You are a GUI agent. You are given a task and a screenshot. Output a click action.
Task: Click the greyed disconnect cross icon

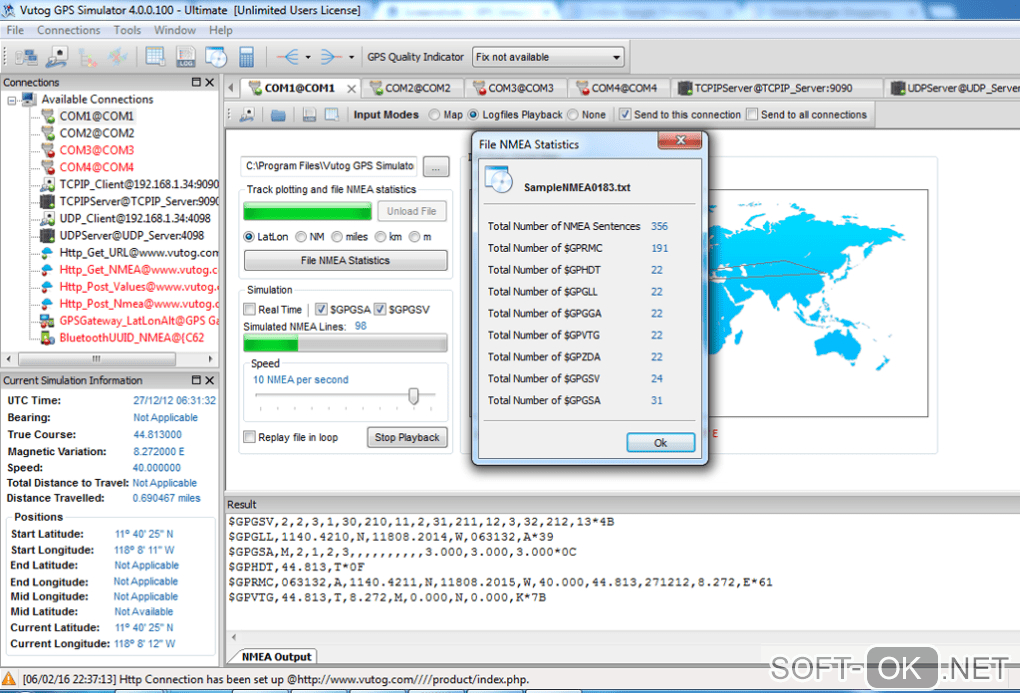pyautogui.click(x=118, y=57)
